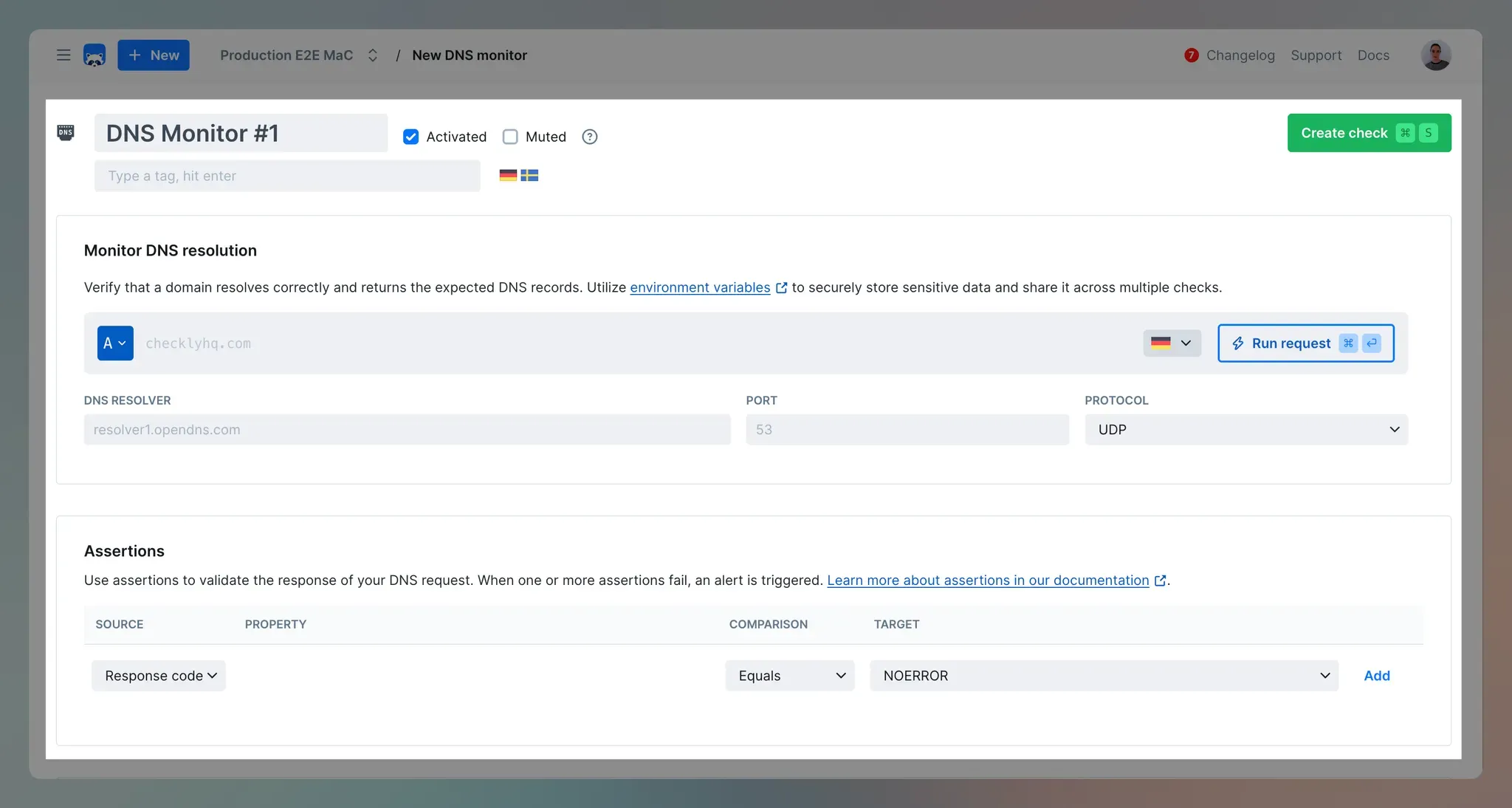Screen dimensions: 1512x808
Task: Expand the run location flag dropdown
Action: click(1172, 343)
